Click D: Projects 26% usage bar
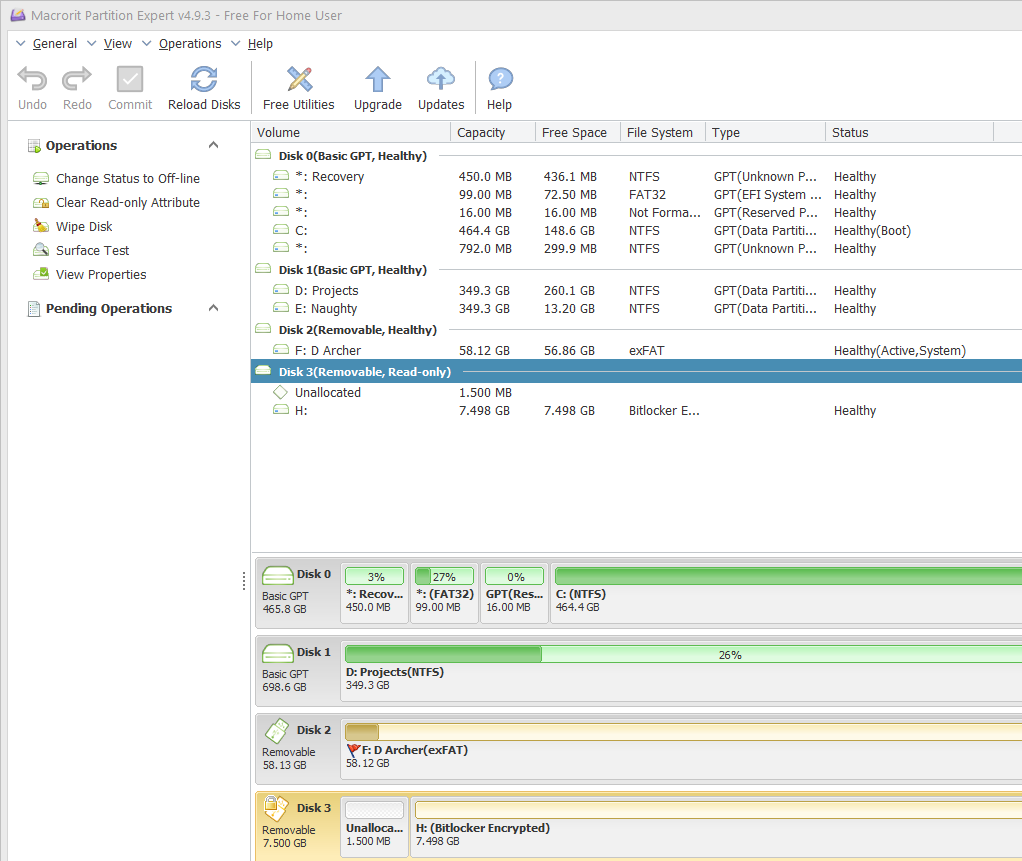 683,654
